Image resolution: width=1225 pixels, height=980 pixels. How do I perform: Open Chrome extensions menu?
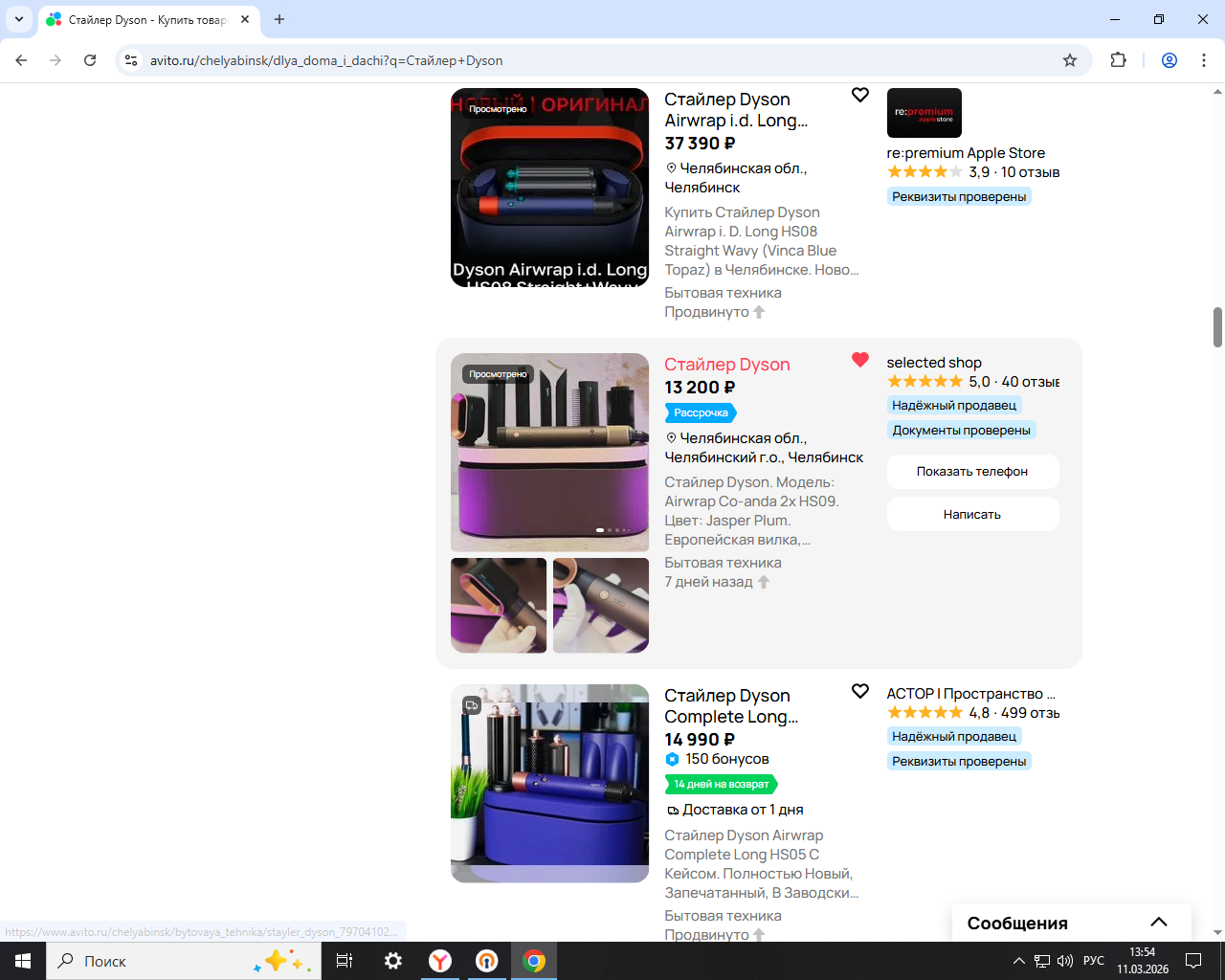point(1118,60)
